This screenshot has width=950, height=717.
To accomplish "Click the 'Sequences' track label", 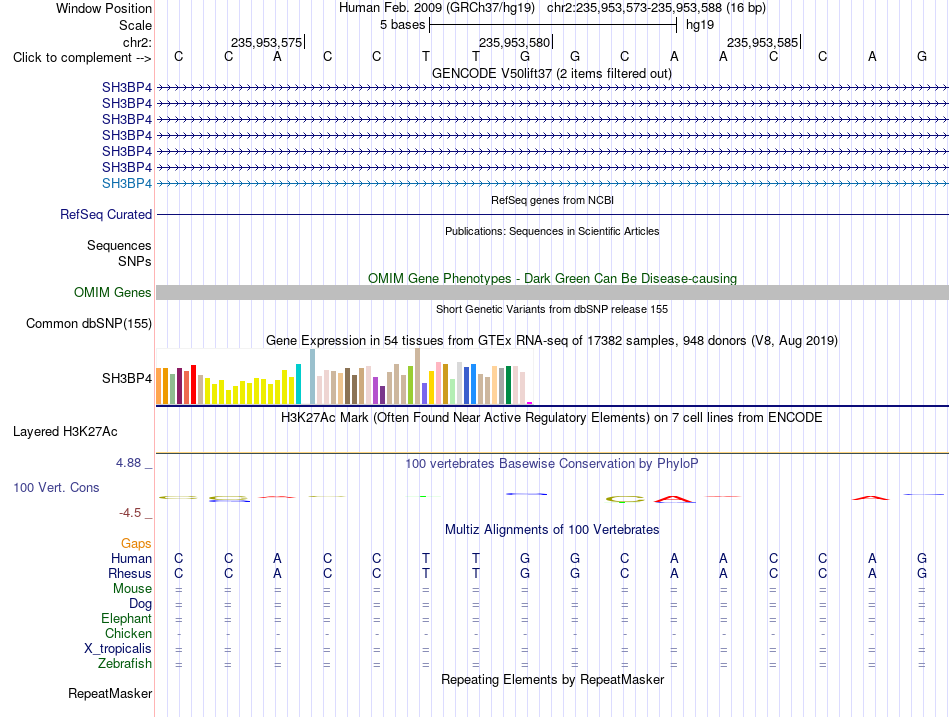I will pos(119,245).
